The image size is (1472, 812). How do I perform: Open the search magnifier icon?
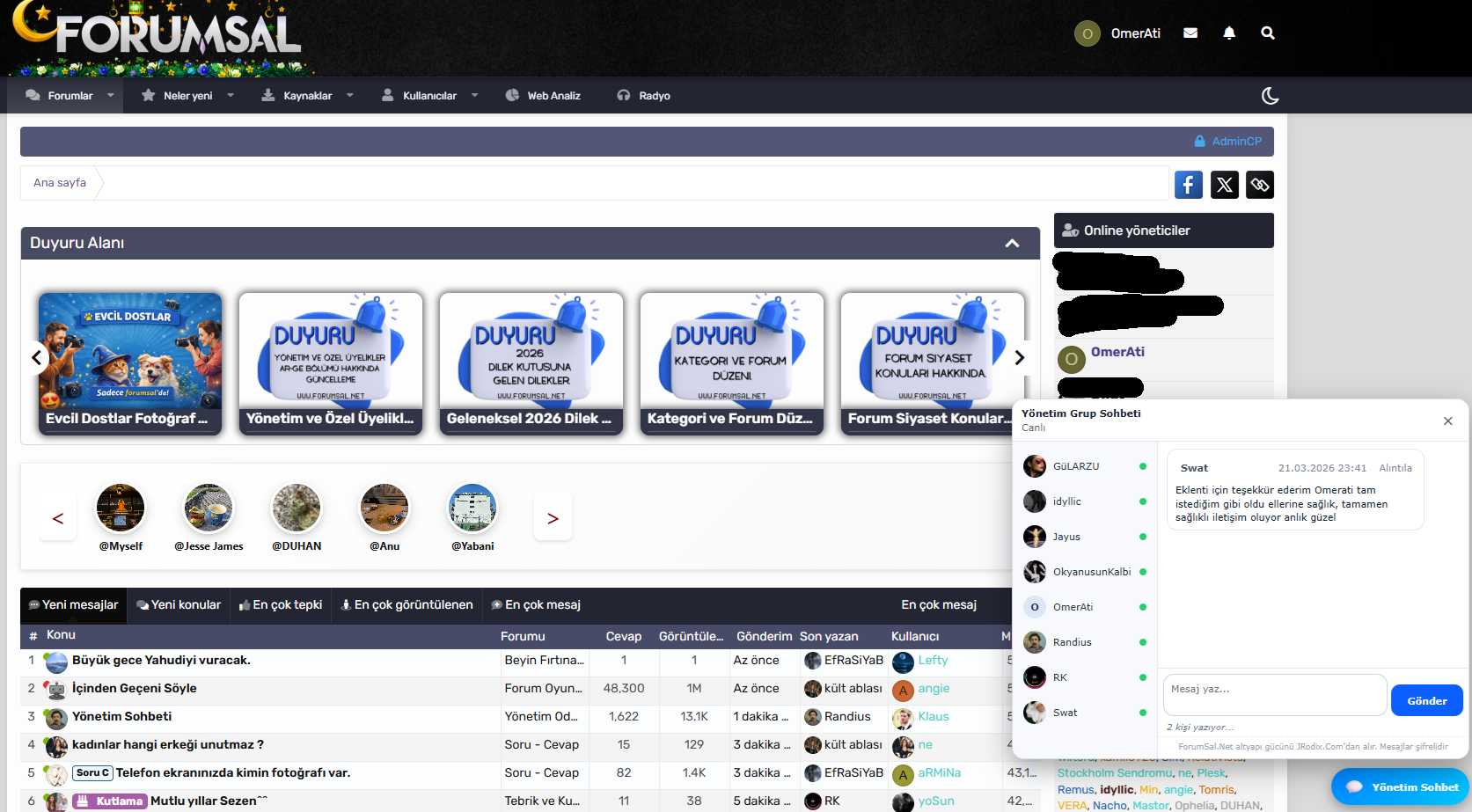click(1268, 33)
